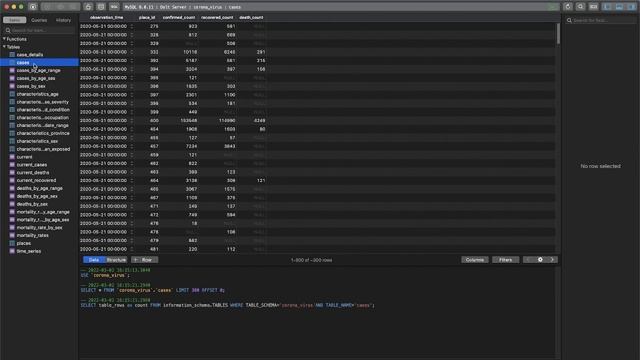Image resolution: width=640 pixels, height=360 pixels.
Task: Click the lock icon in the toolbar
Action: (88, 7)
